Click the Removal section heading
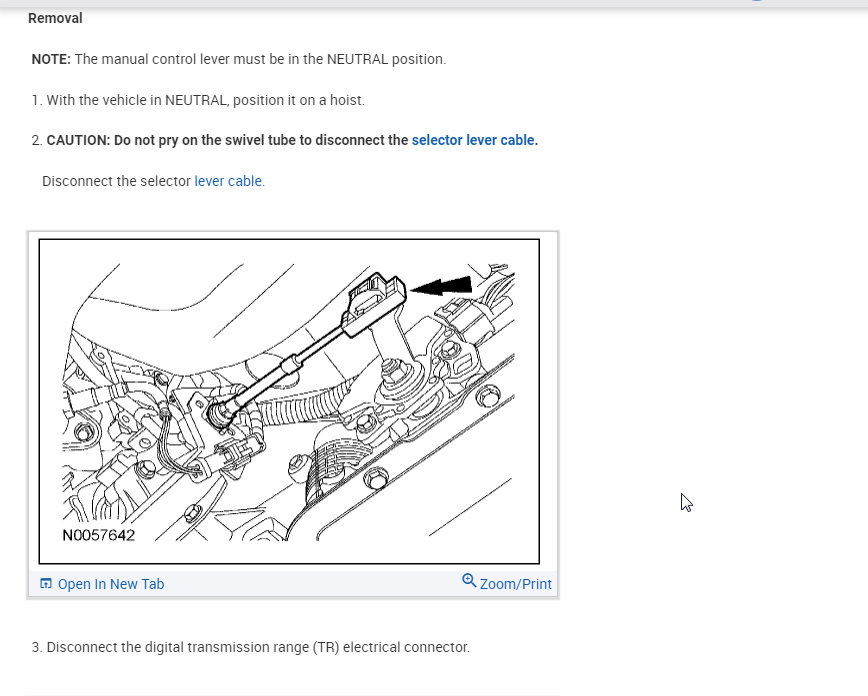 tap(55, 18)
